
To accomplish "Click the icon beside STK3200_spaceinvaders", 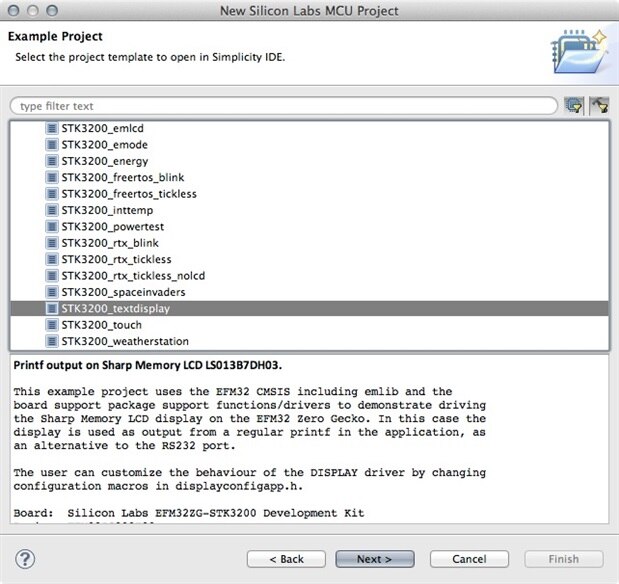I will coord(51,292).
